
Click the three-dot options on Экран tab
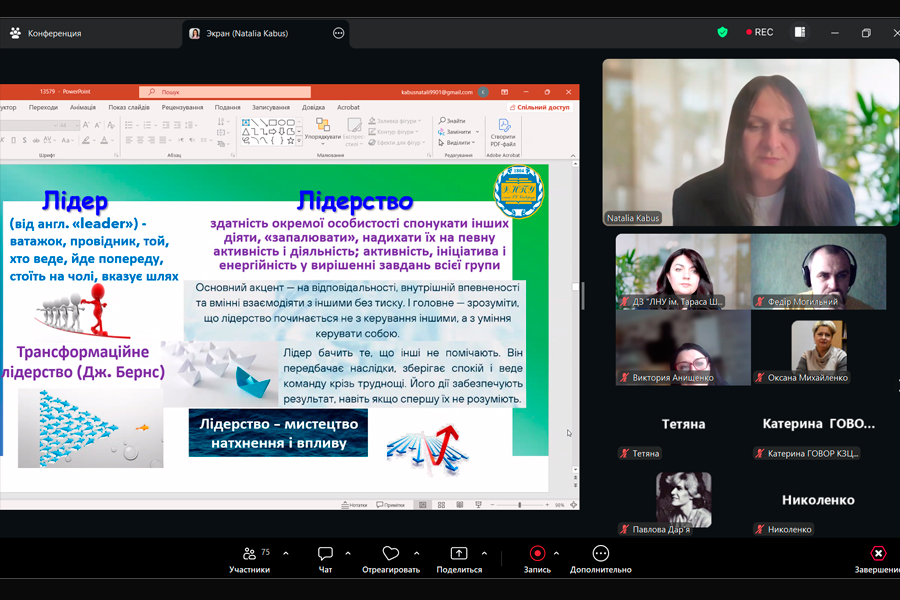(339, 33)
